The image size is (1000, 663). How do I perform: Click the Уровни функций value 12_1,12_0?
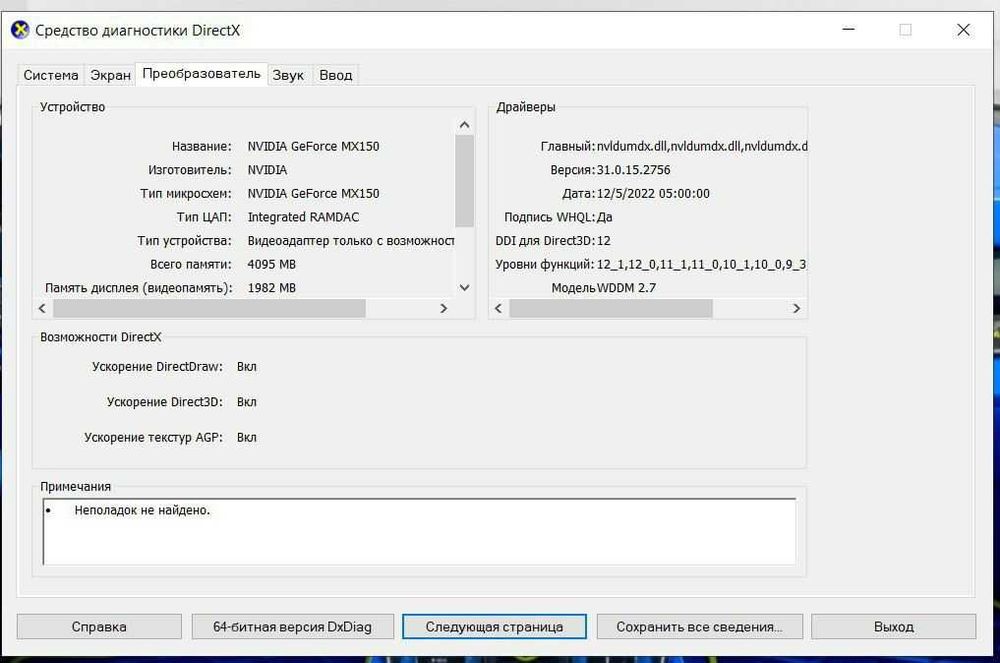[701, 264]
